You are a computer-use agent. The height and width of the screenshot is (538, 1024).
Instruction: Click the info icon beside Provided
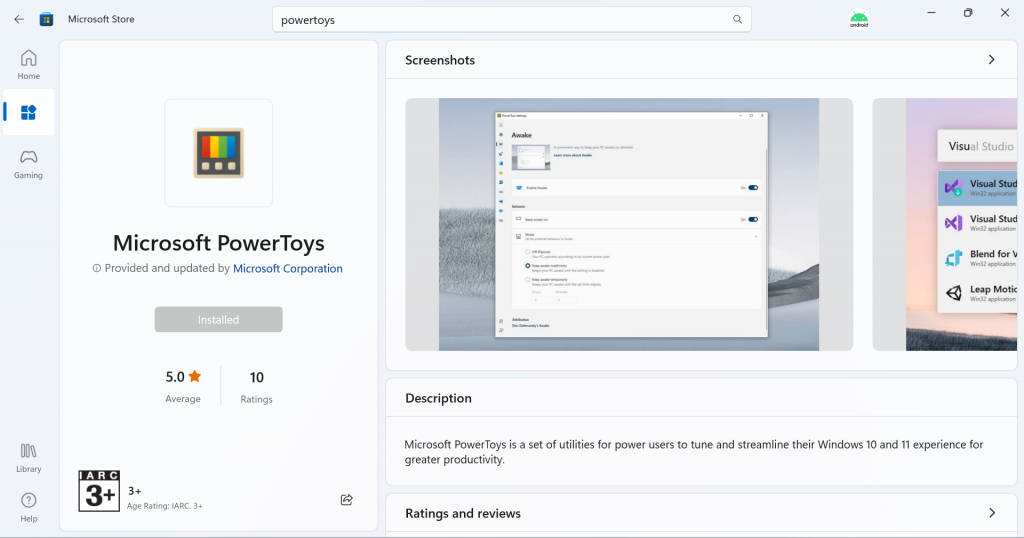97,268
